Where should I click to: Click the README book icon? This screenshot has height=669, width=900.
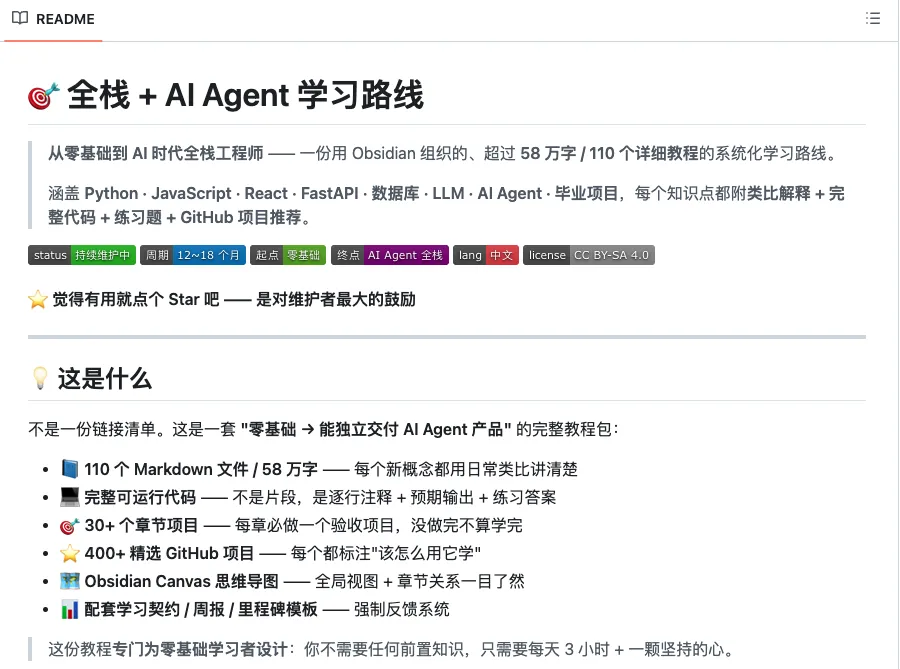pos(20,18)
